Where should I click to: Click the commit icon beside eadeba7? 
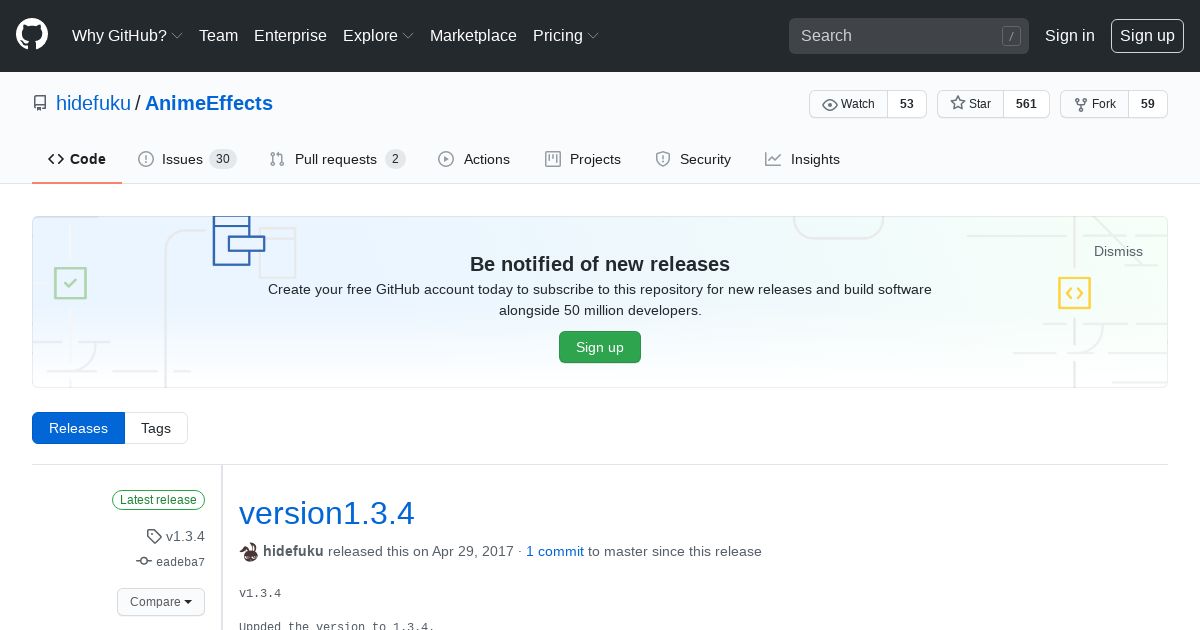(144, 562)
